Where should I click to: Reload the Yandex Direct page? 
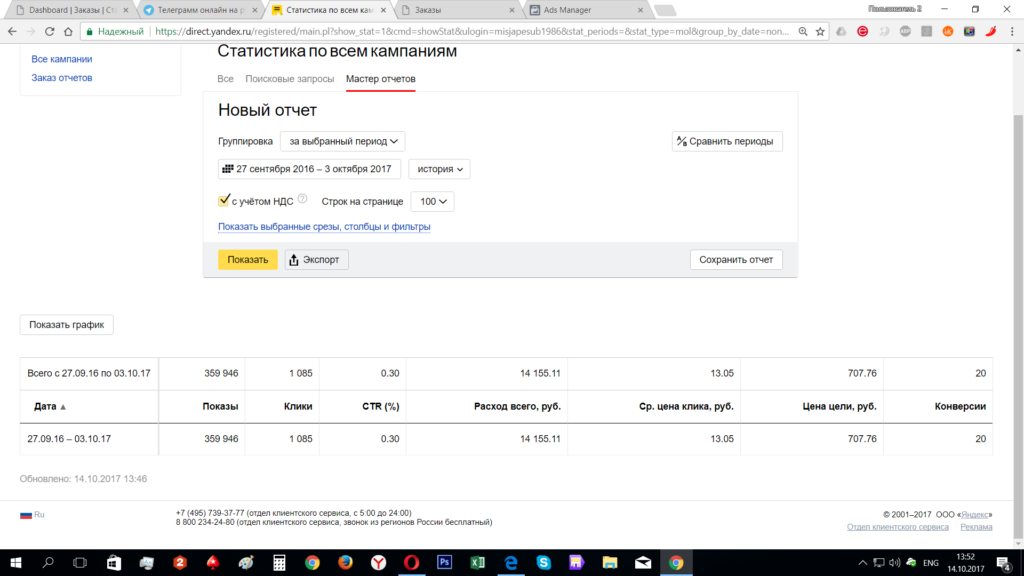pos(50,31)
